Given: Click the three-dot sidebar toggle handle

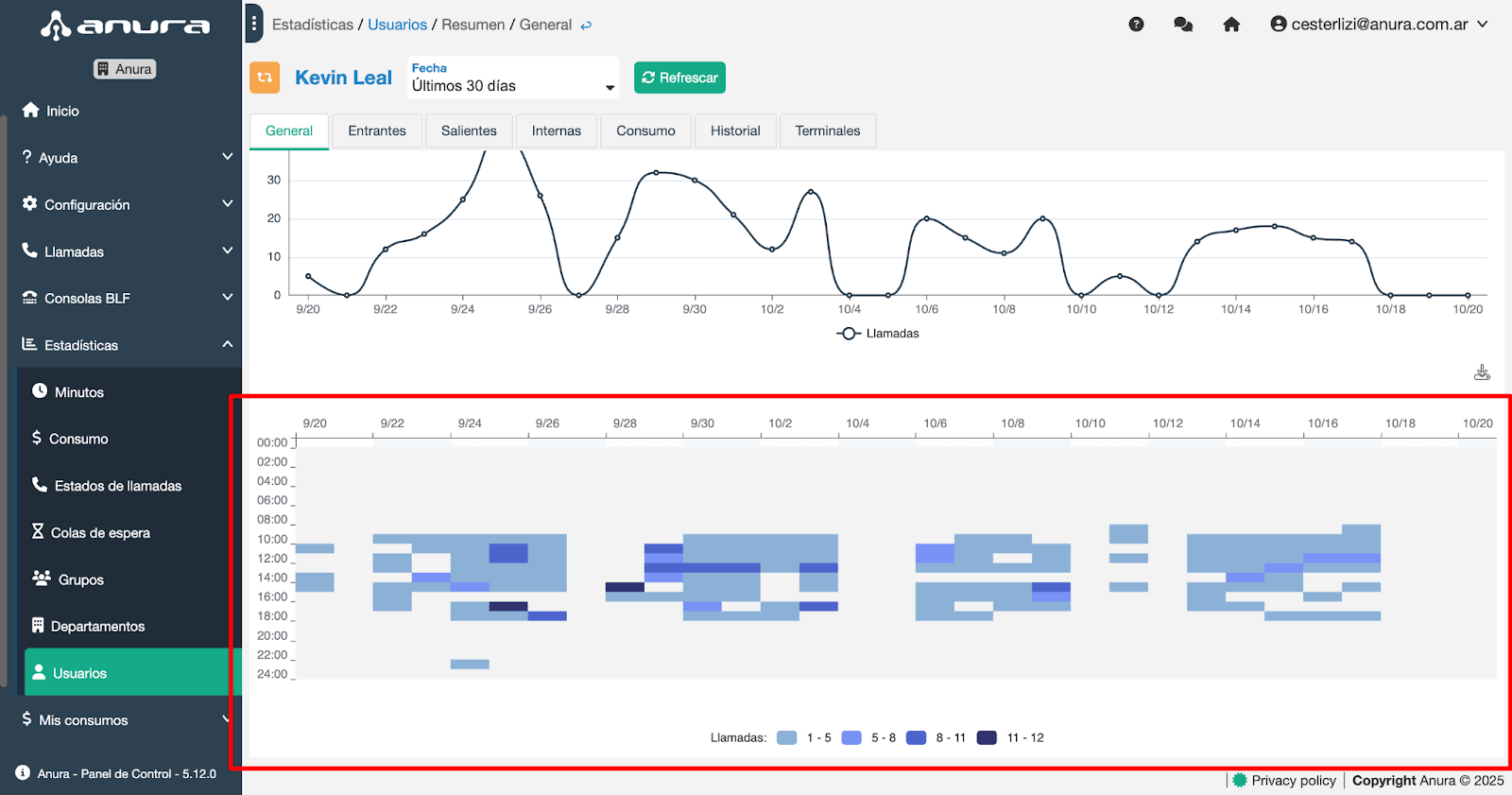Looking at the screenshot, I should [x=253, y=24].
